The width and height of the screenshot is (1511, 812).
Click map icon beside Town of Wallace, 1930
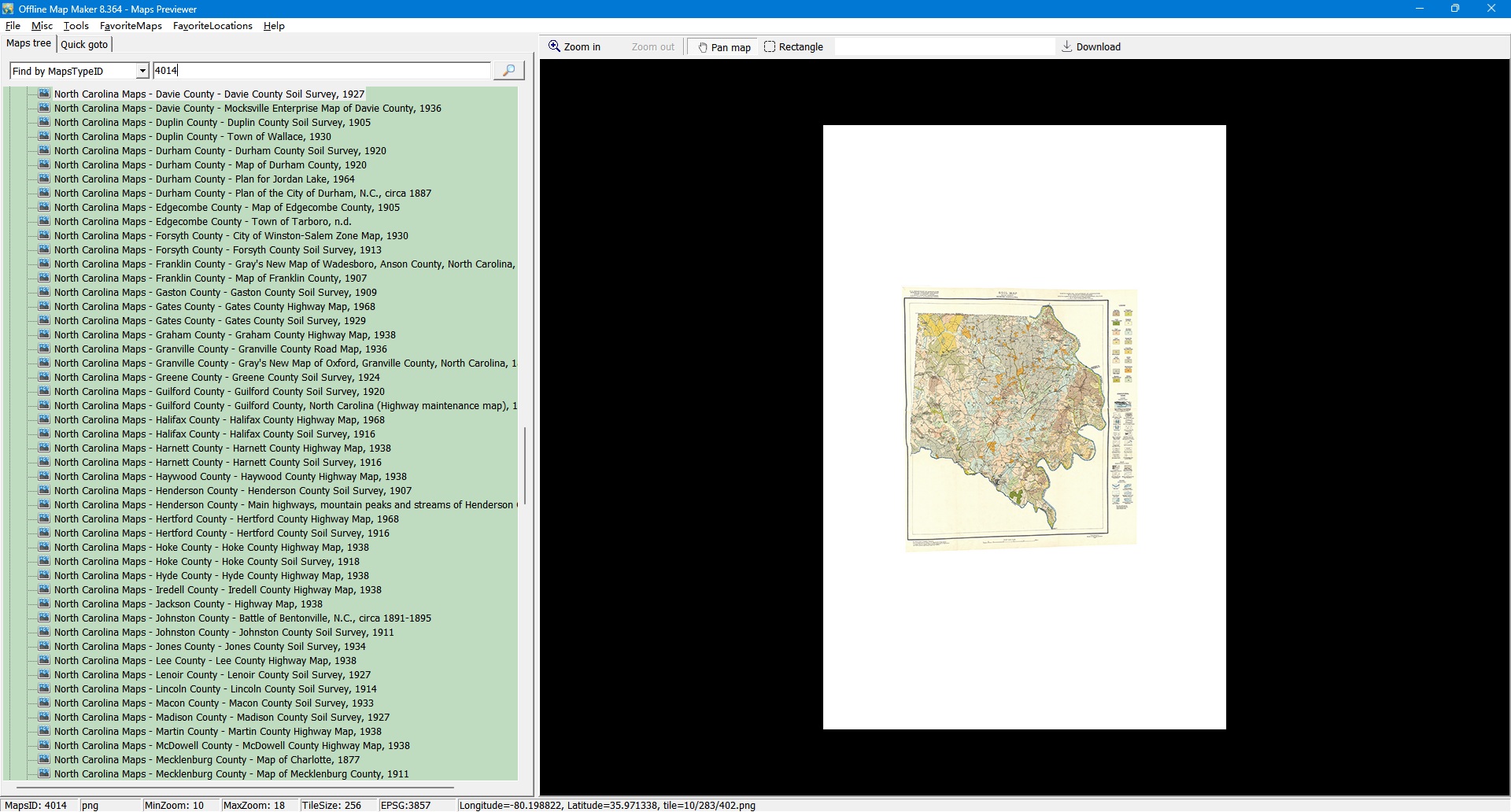(44, 136)
